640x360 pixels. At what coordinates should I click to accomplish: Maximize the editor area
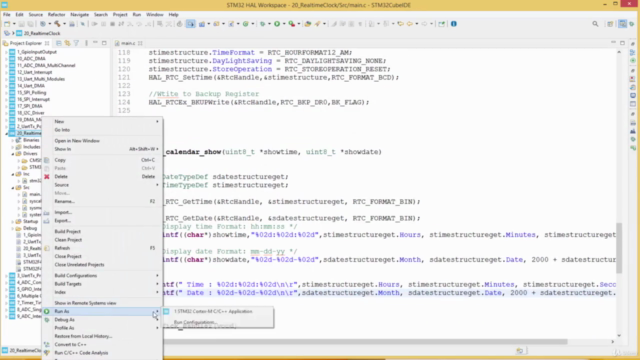pos(622,43)
